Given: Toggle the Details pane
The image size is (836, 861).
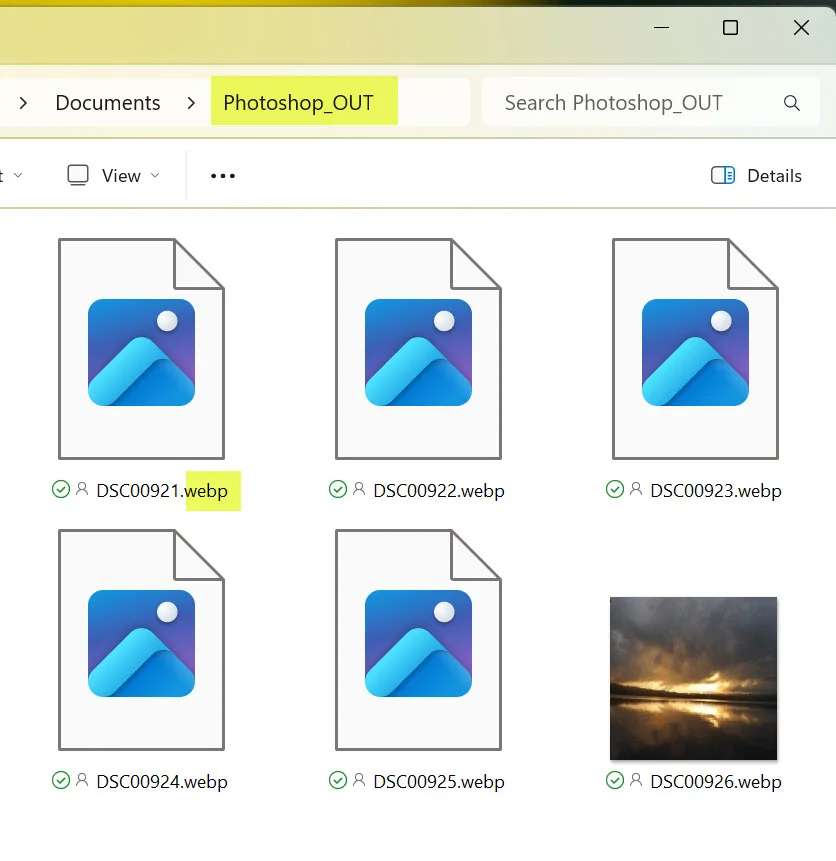Looking at the screenshot, I should [756, 176].
